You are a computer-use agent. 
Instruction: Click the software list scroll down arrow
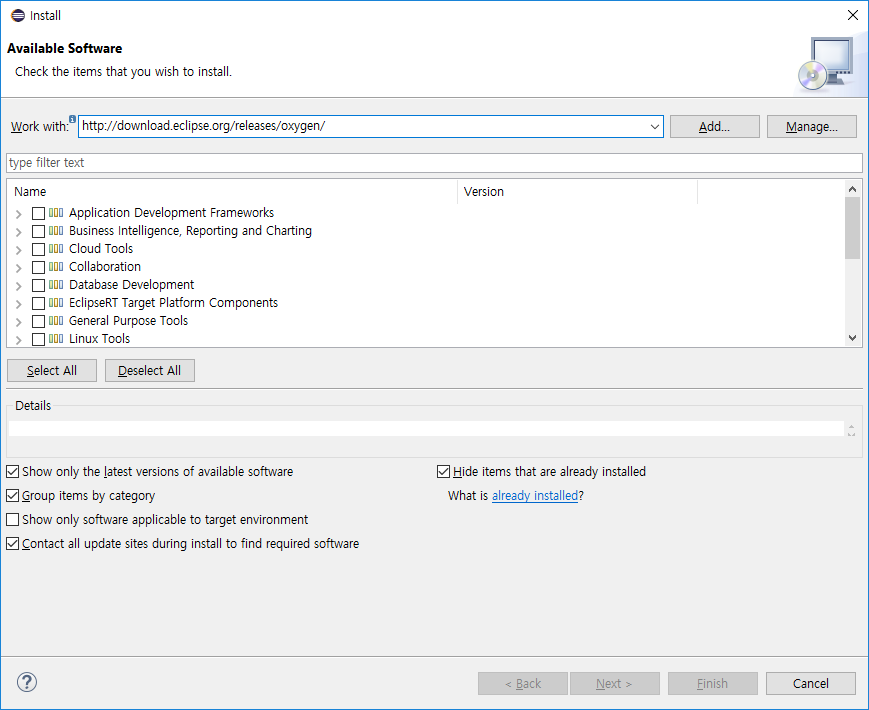click(852, 338)
